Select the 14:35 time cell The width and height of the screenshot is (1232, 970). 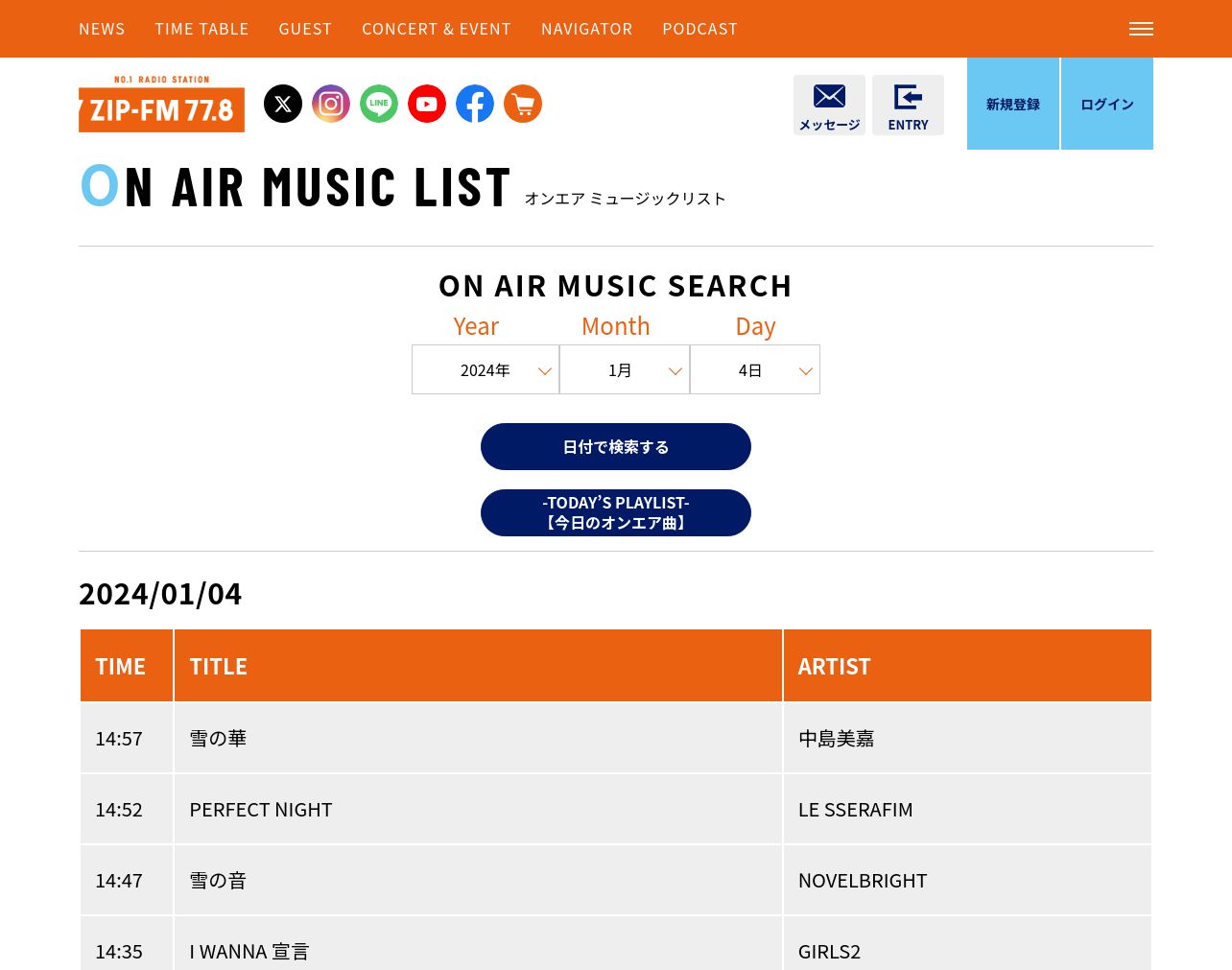(x=127, y=943)
